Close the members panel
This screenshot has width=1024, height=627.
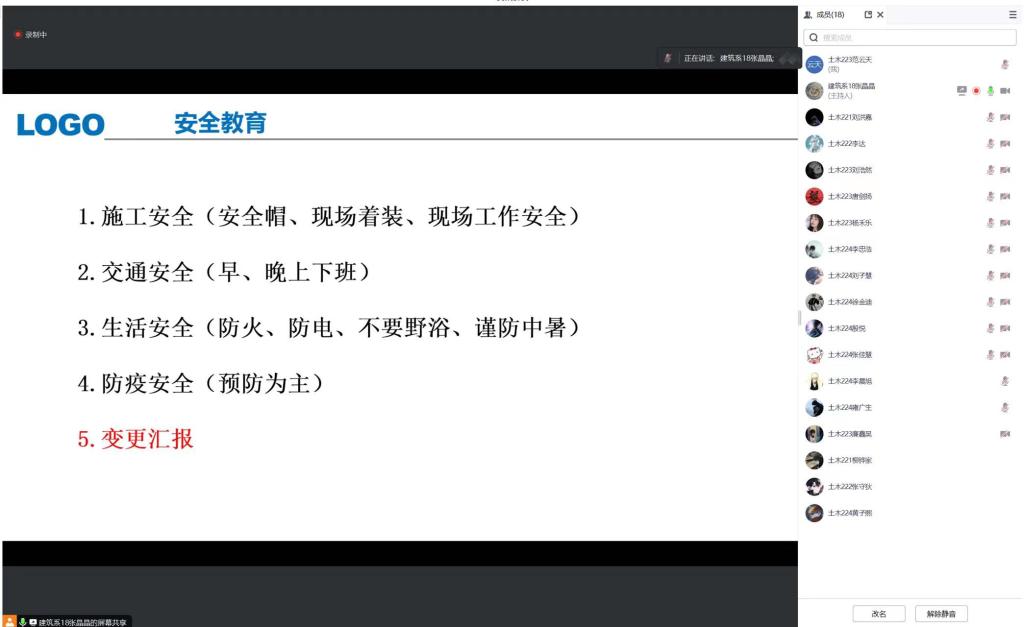click(x=880, y=15)
